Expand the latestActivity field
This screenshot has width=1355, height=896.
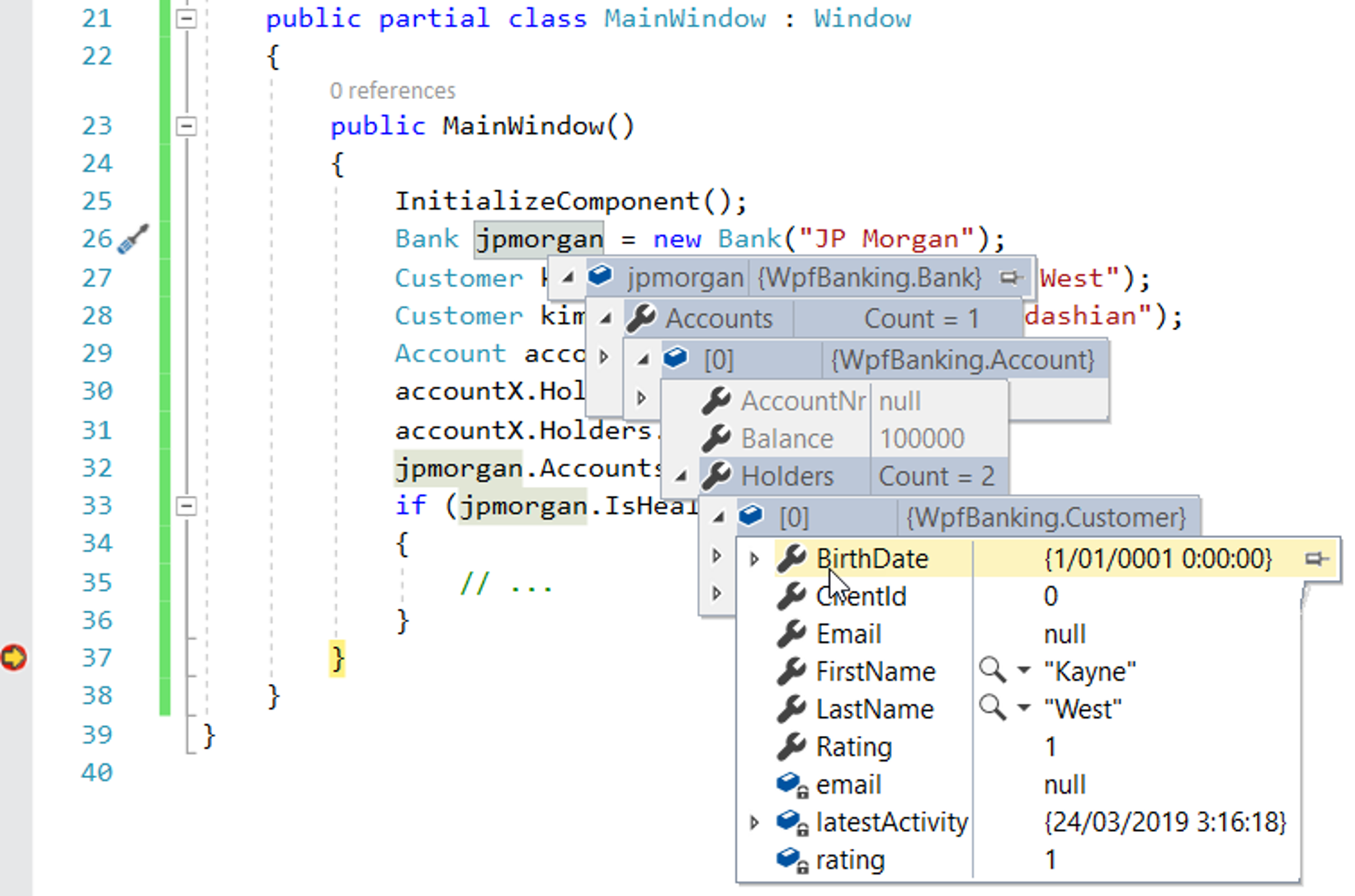(x=754, y=823)
